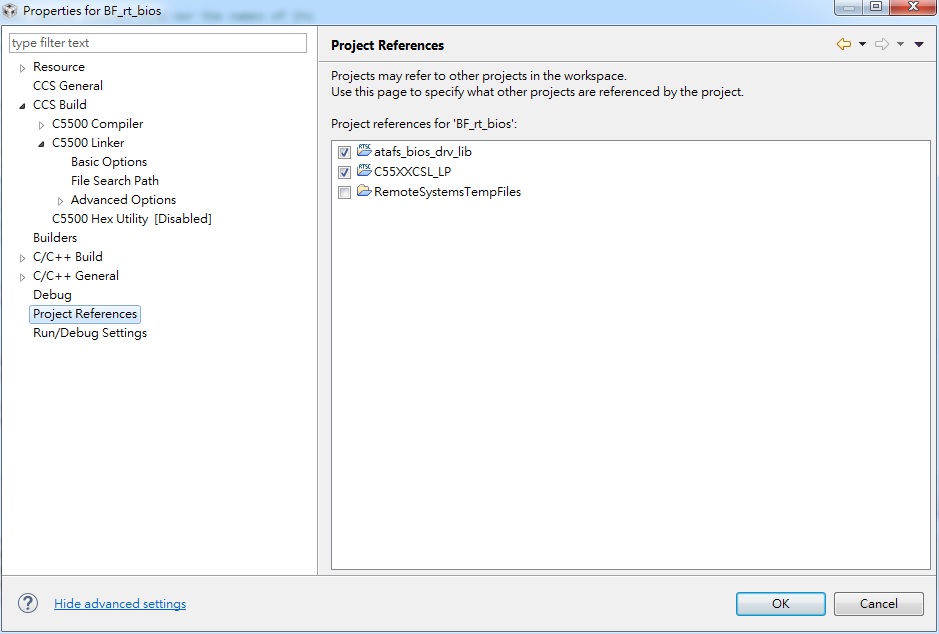Click the Properties window title icon
Image resolution: width=939 pixels, height=634 pixels.
click(x=11, y=10)
